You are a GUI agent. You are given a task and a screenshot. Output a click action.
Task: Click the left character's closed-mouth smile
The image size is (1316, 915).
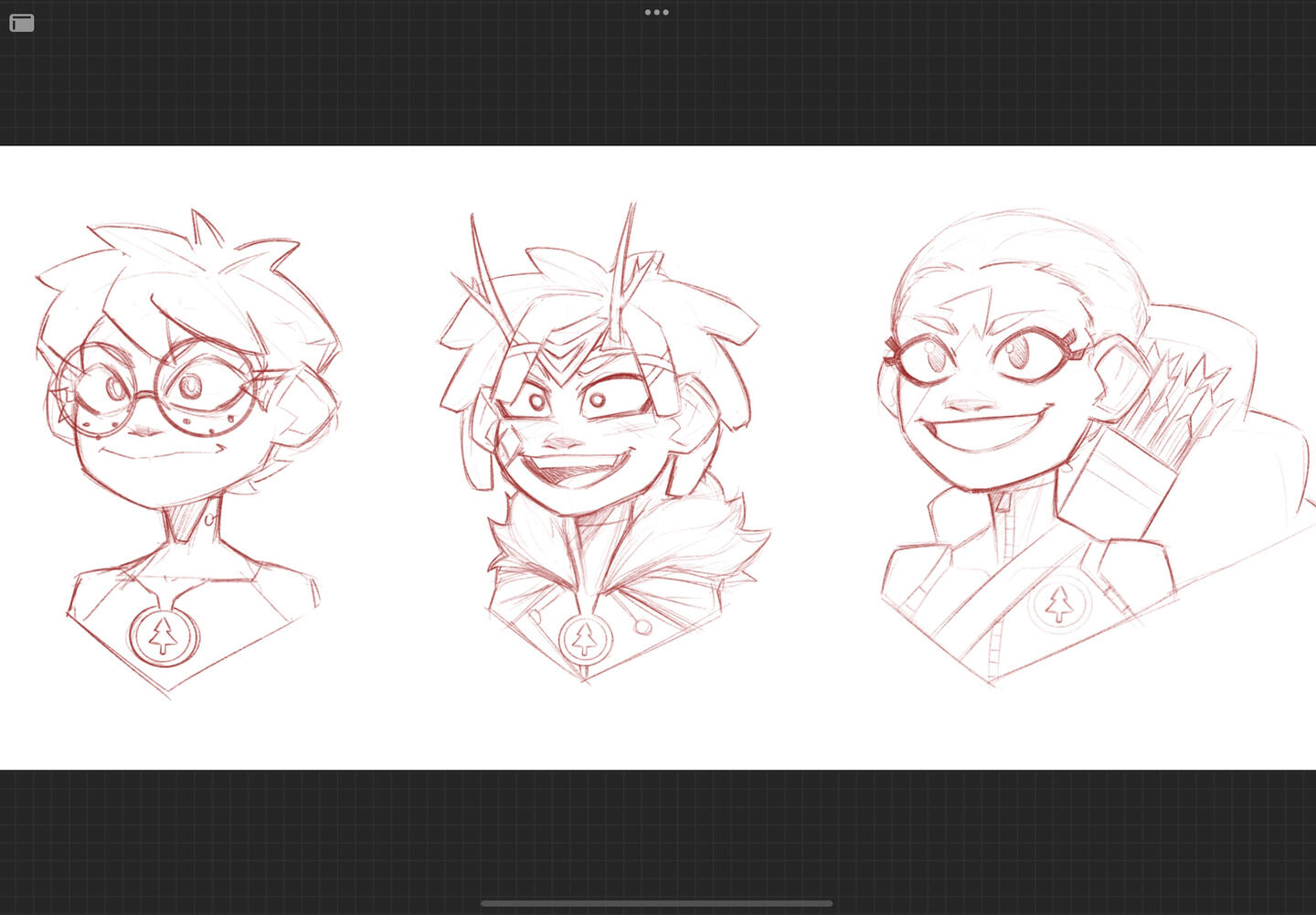pyautogui.click(x=151, y=452)
